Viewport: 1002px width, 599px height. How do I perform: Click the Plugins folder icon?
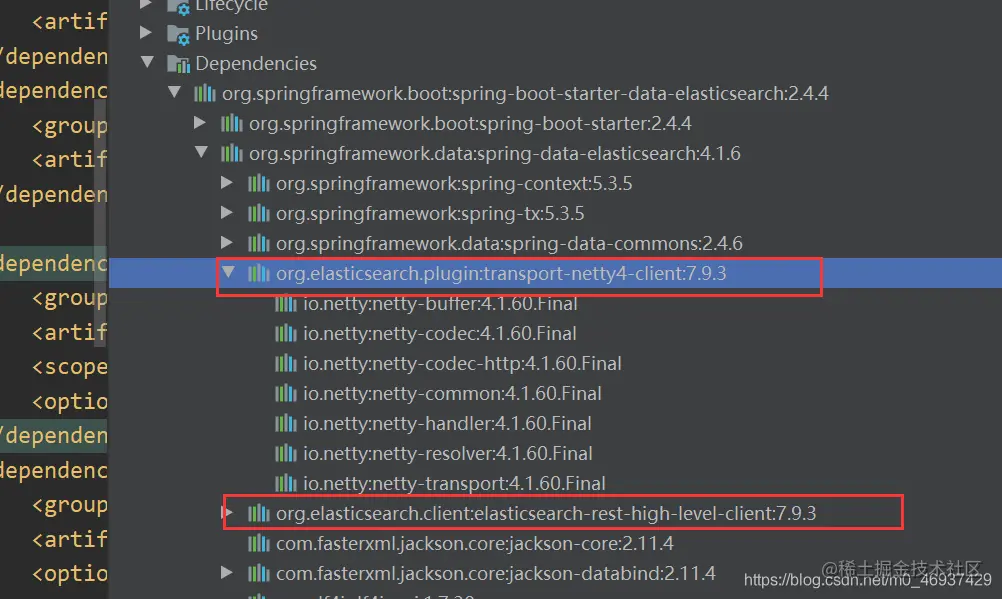tap(178, 34)
